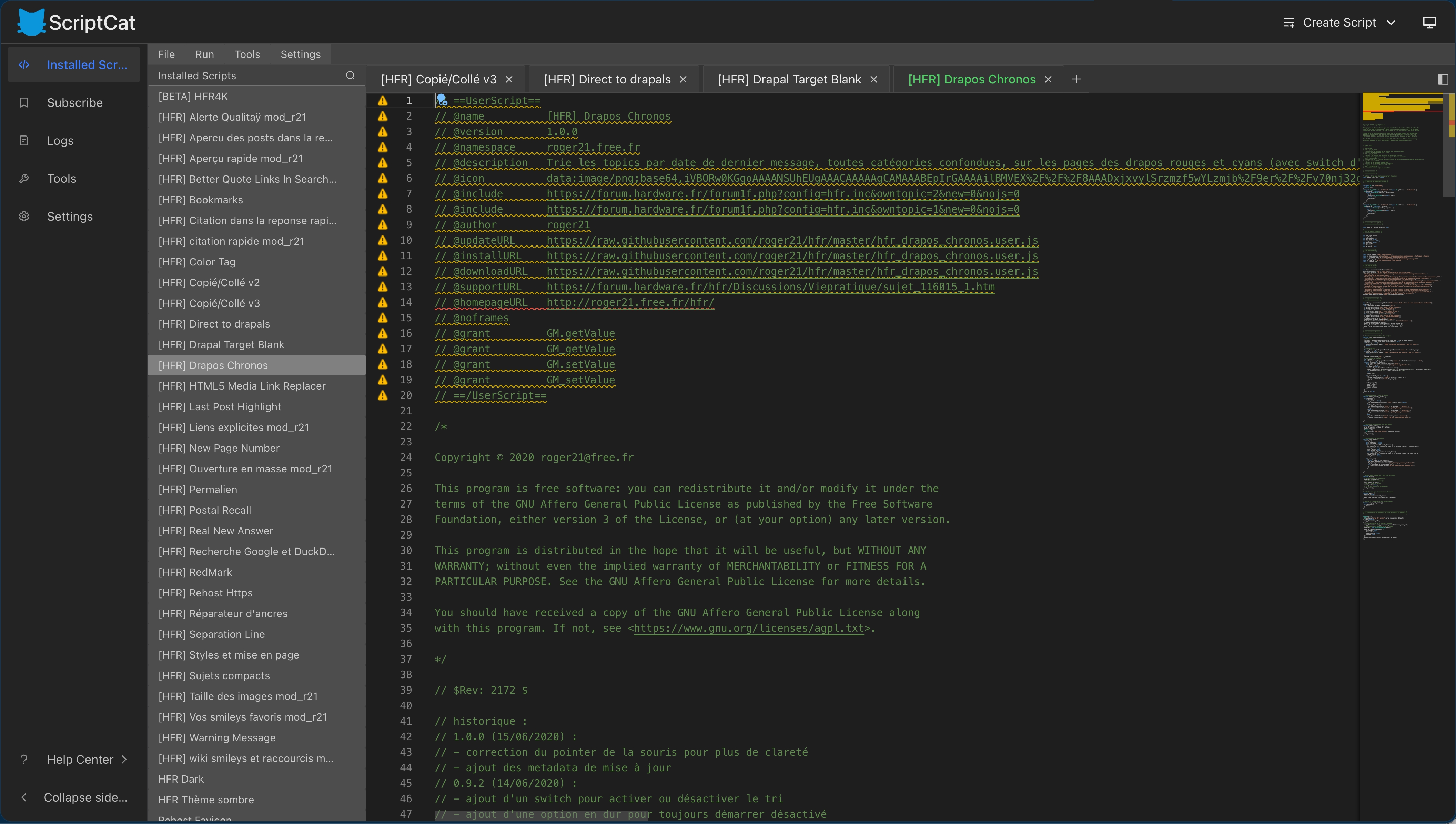
Task: Select [HFR] Color Tag script
Action: coord(257,262)
